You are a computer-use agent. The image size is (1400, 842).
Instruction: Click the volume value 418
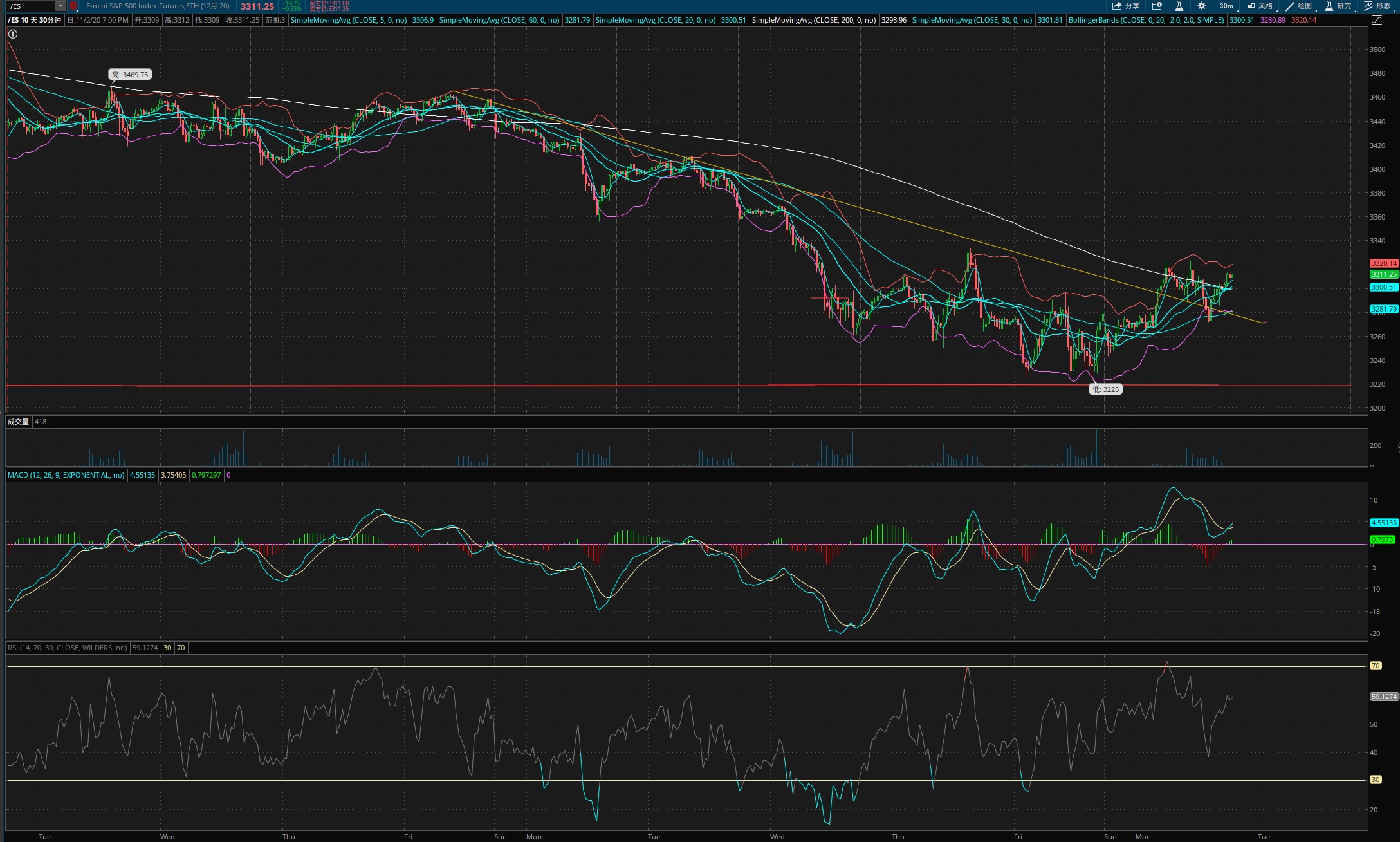tap(41, 422)
